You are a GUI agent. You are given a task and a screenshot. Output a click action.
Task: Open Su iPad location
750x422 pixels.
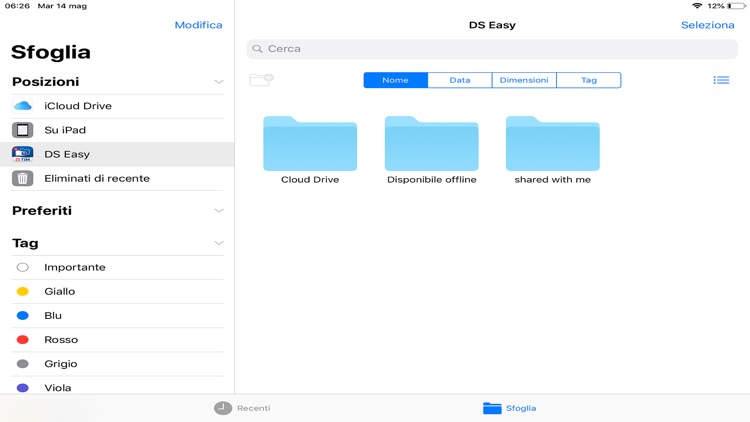coord(65,130)
